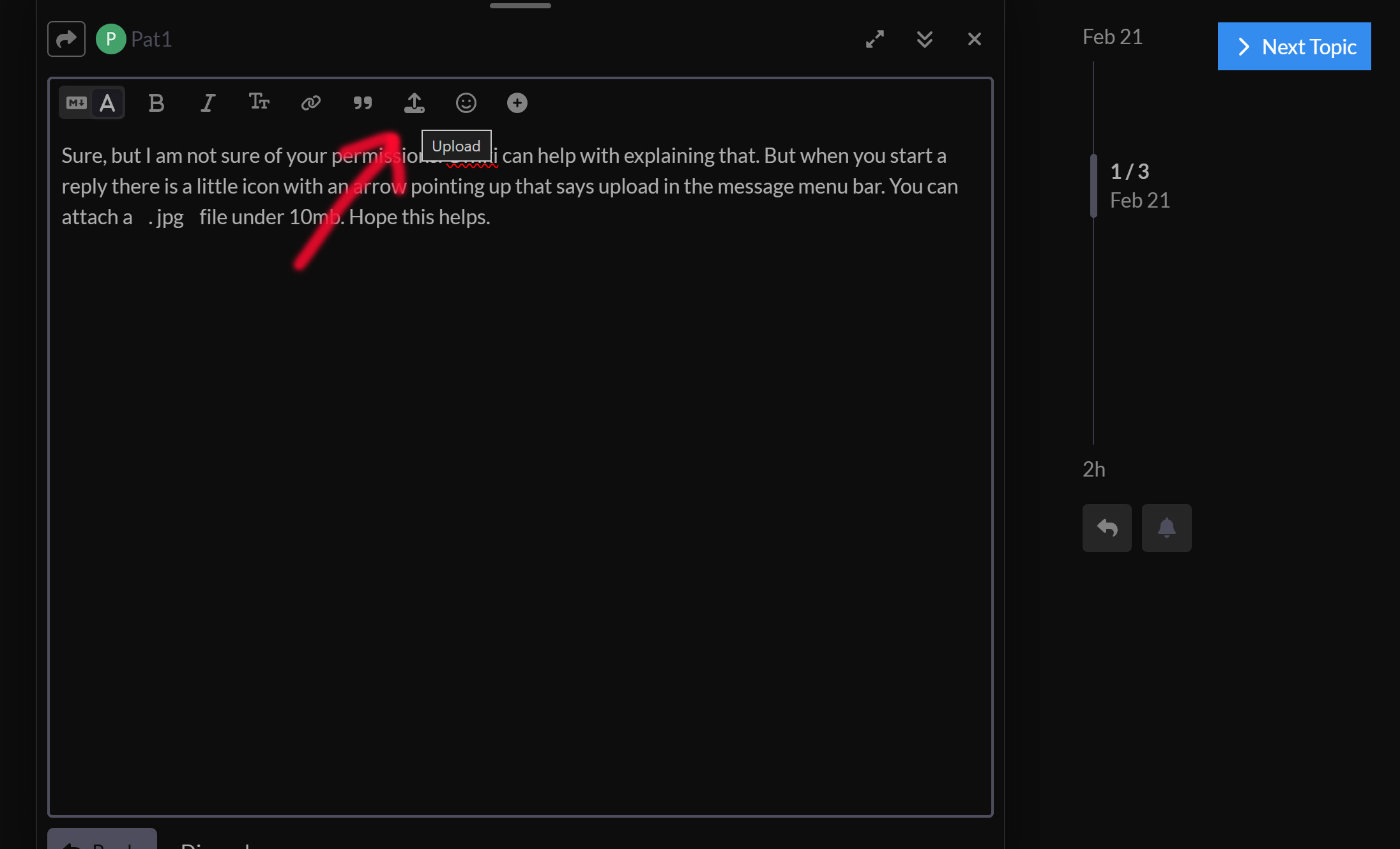Viewport: 1400px width, 849px height.
Task: Switch to Markdown editing mode
Action: click(x=76, y=103)
